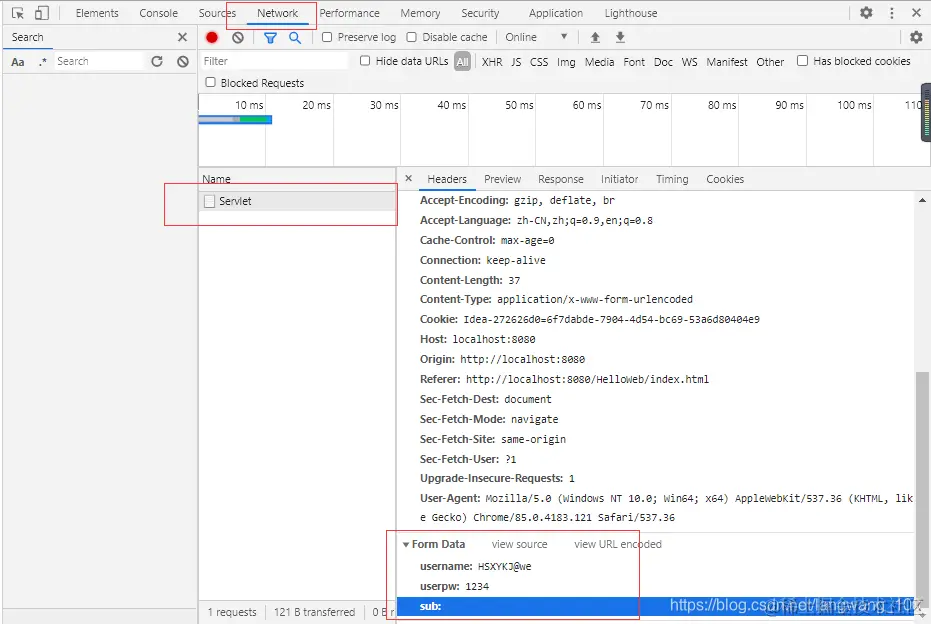The height and width of the screenshot is (624, 931).
Task: Open the Timing detail tab
Action: pyautogui.click(x=672, y=179)
